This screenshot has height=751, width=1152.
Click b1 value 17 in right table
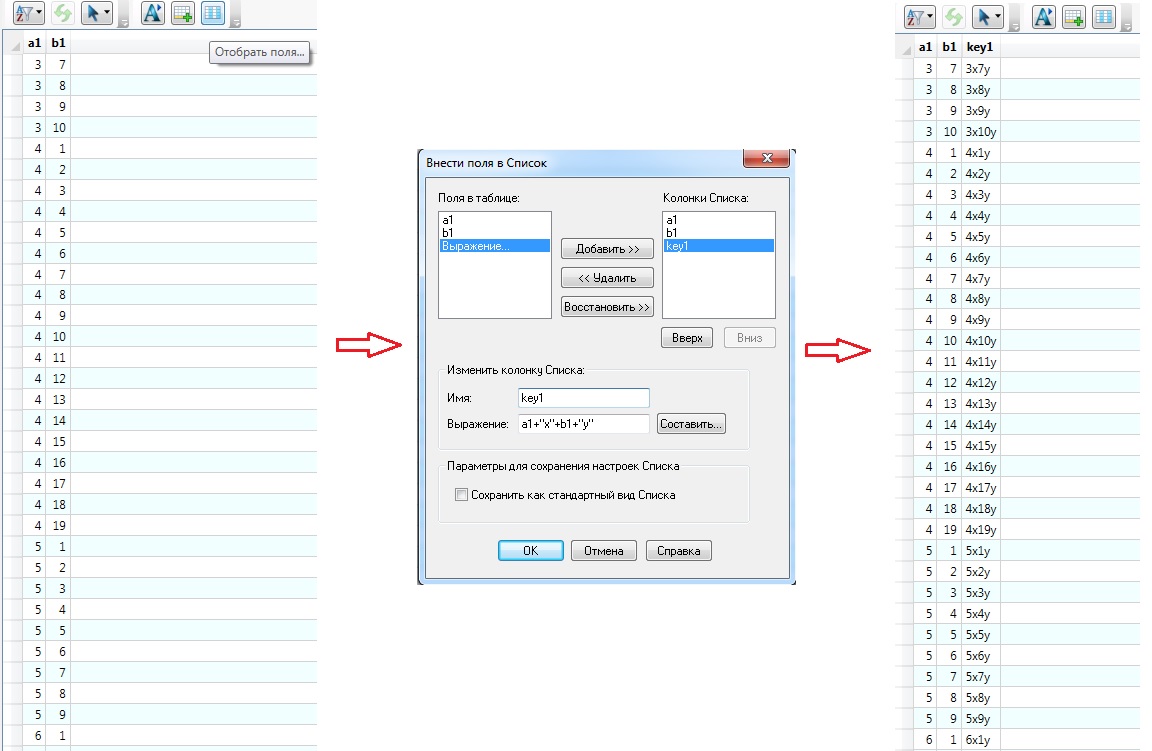pyautogui.click(x=950, y=488)
